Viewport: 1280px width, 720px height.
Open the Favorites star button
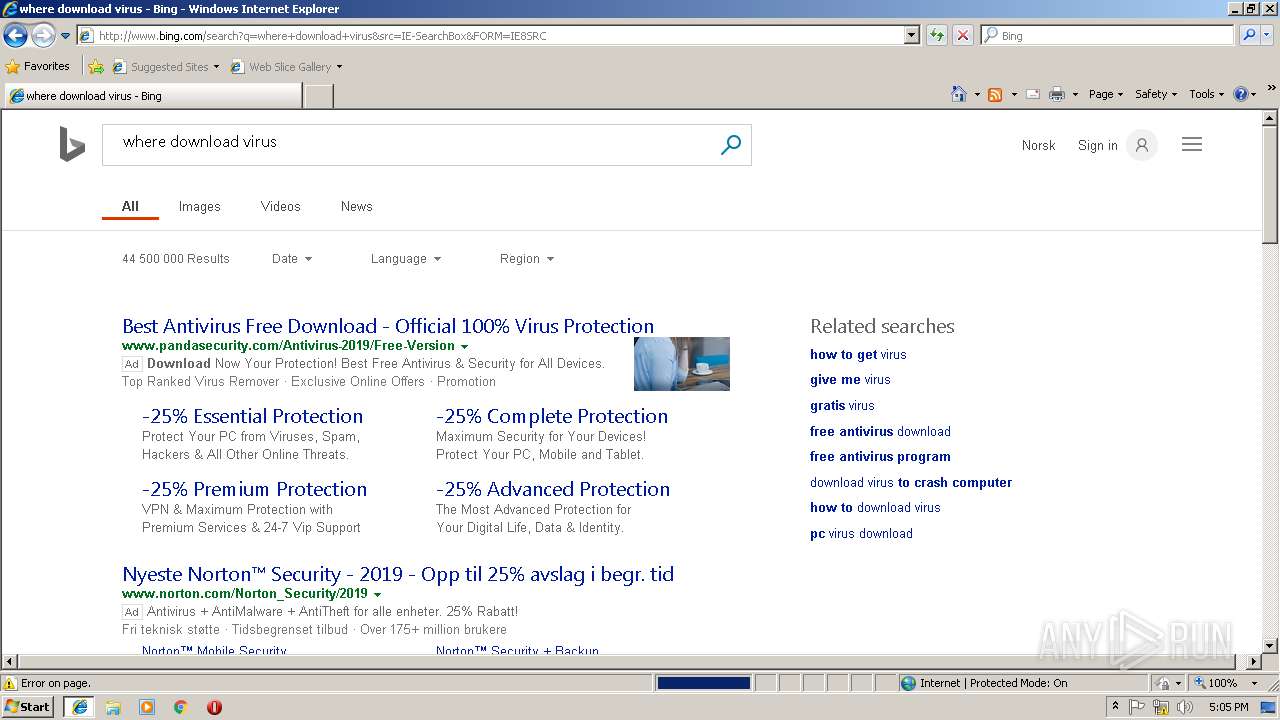coord(38,66)
